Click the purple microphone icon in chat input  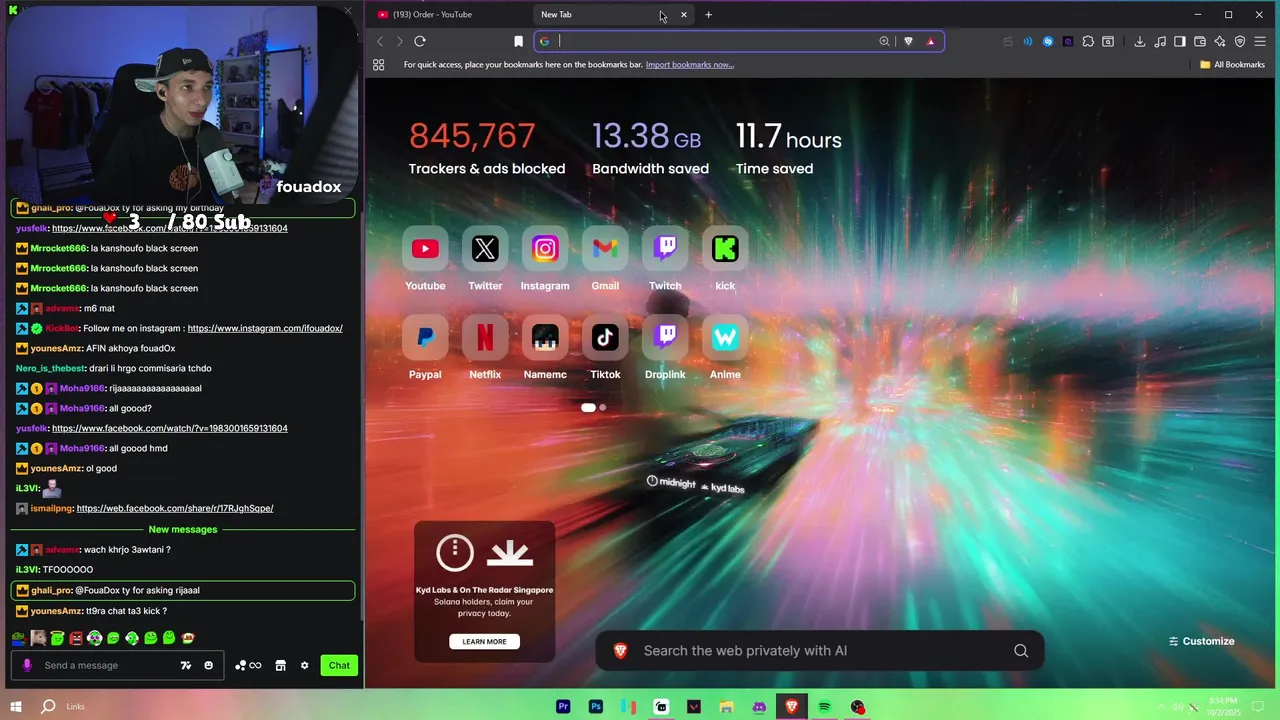27,665
